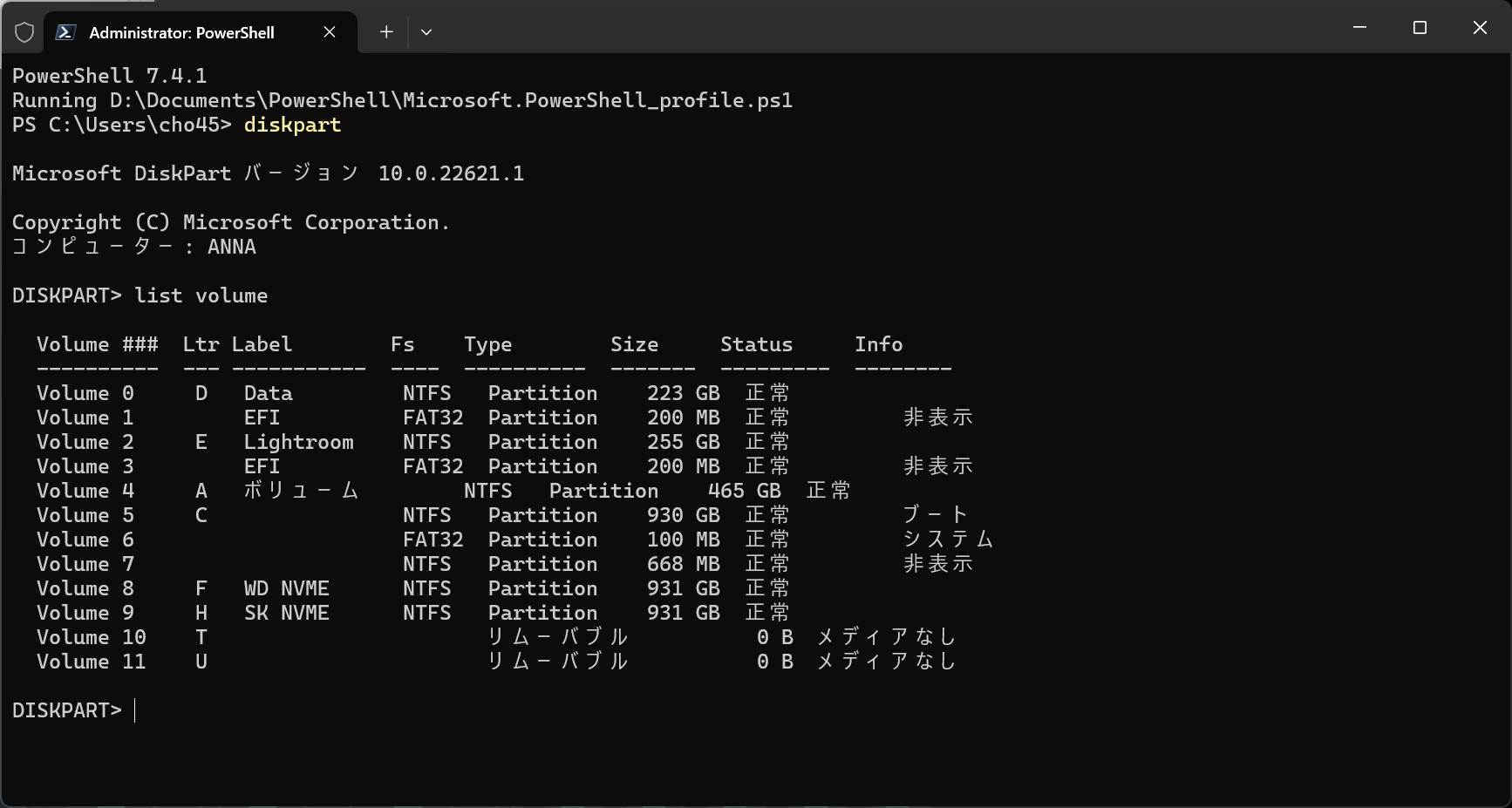
Task: Click the PowerShell icon on the active tab
Action: (67, 31)
